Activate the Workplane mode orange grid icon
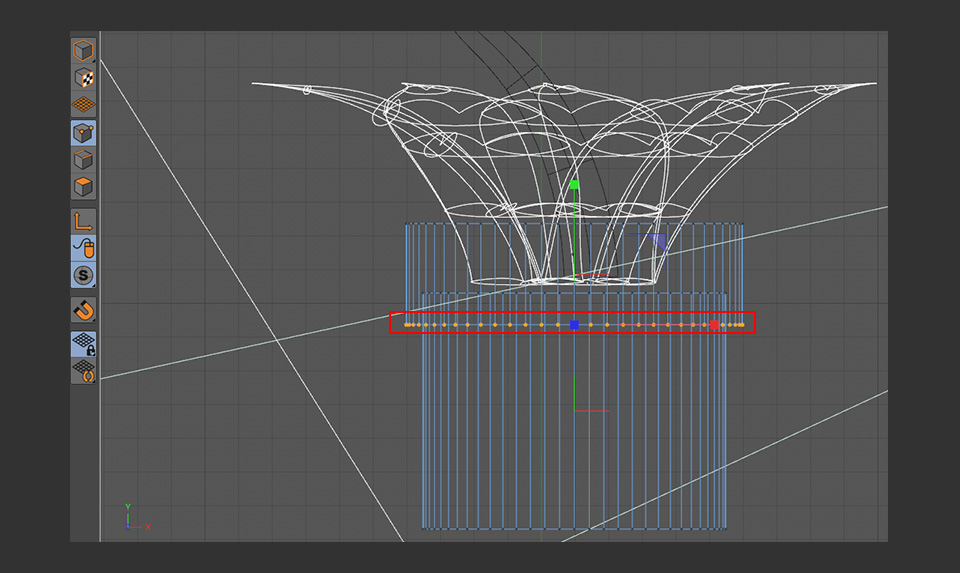The image size is (960, 573). tap(83, 105)
